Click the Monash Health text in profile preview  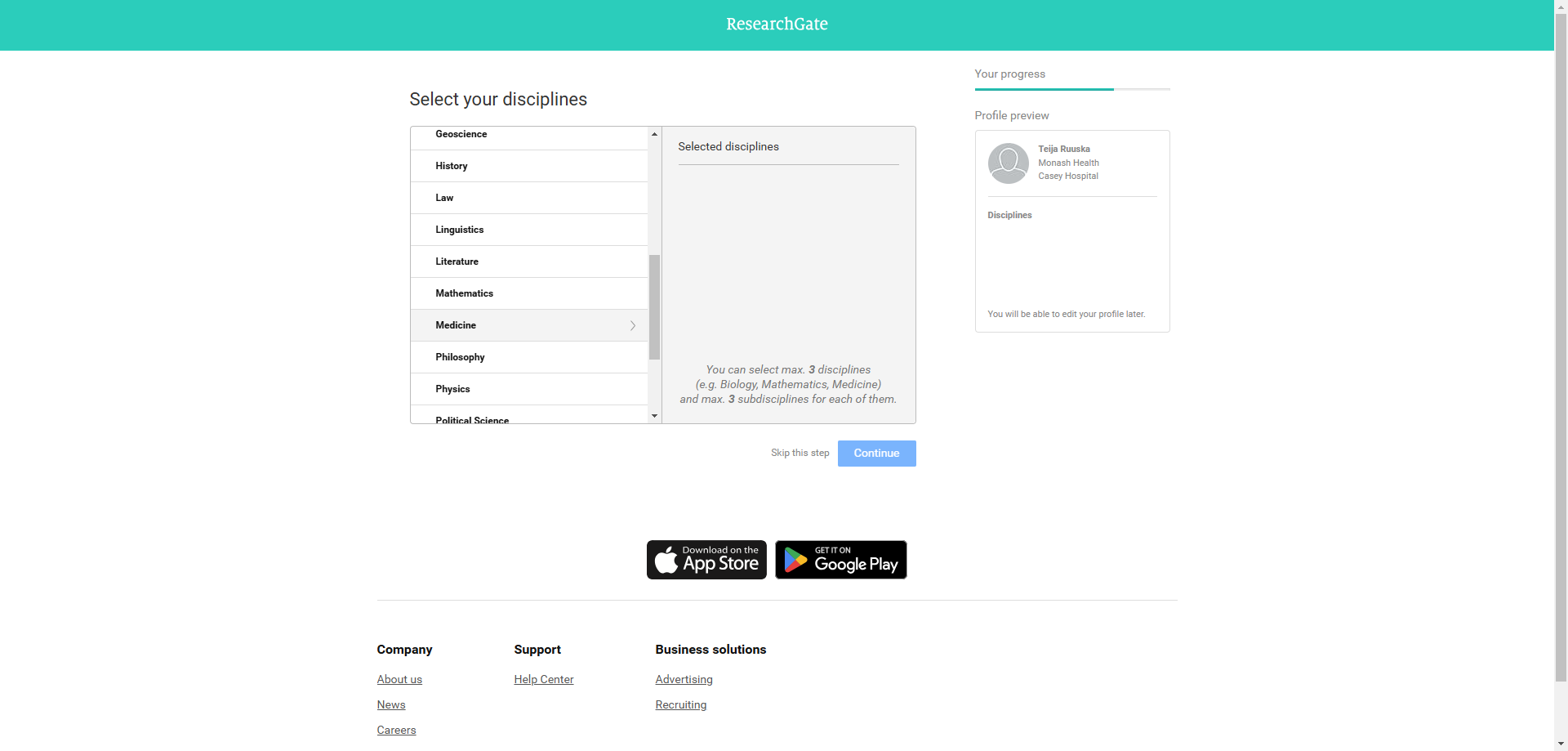[1068, 163]
